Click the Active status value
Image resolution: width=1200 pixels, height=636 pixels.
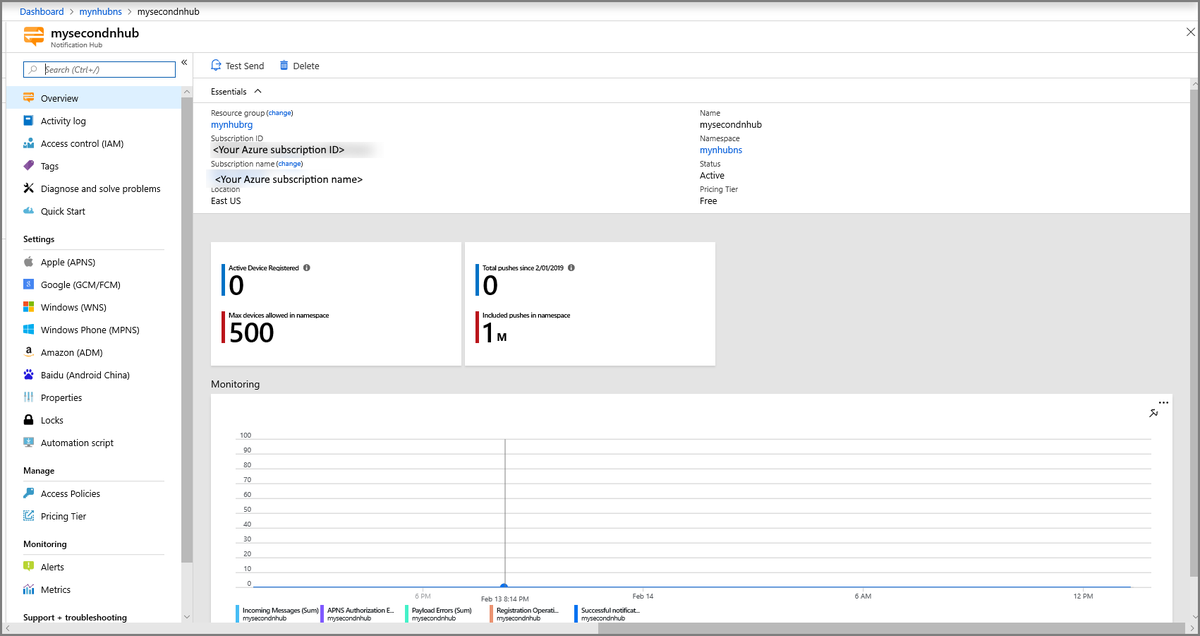click(x=712, y=175)
